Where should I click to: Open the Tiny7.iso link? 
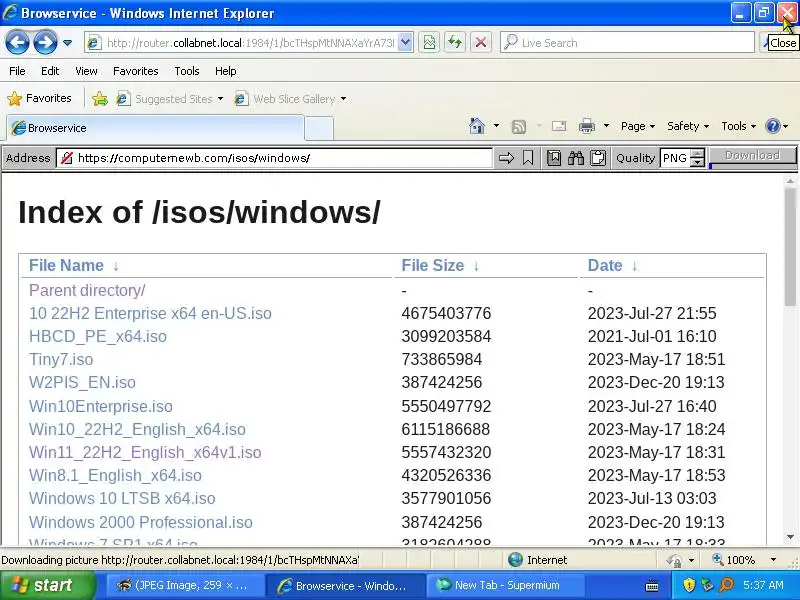point(61,359)
